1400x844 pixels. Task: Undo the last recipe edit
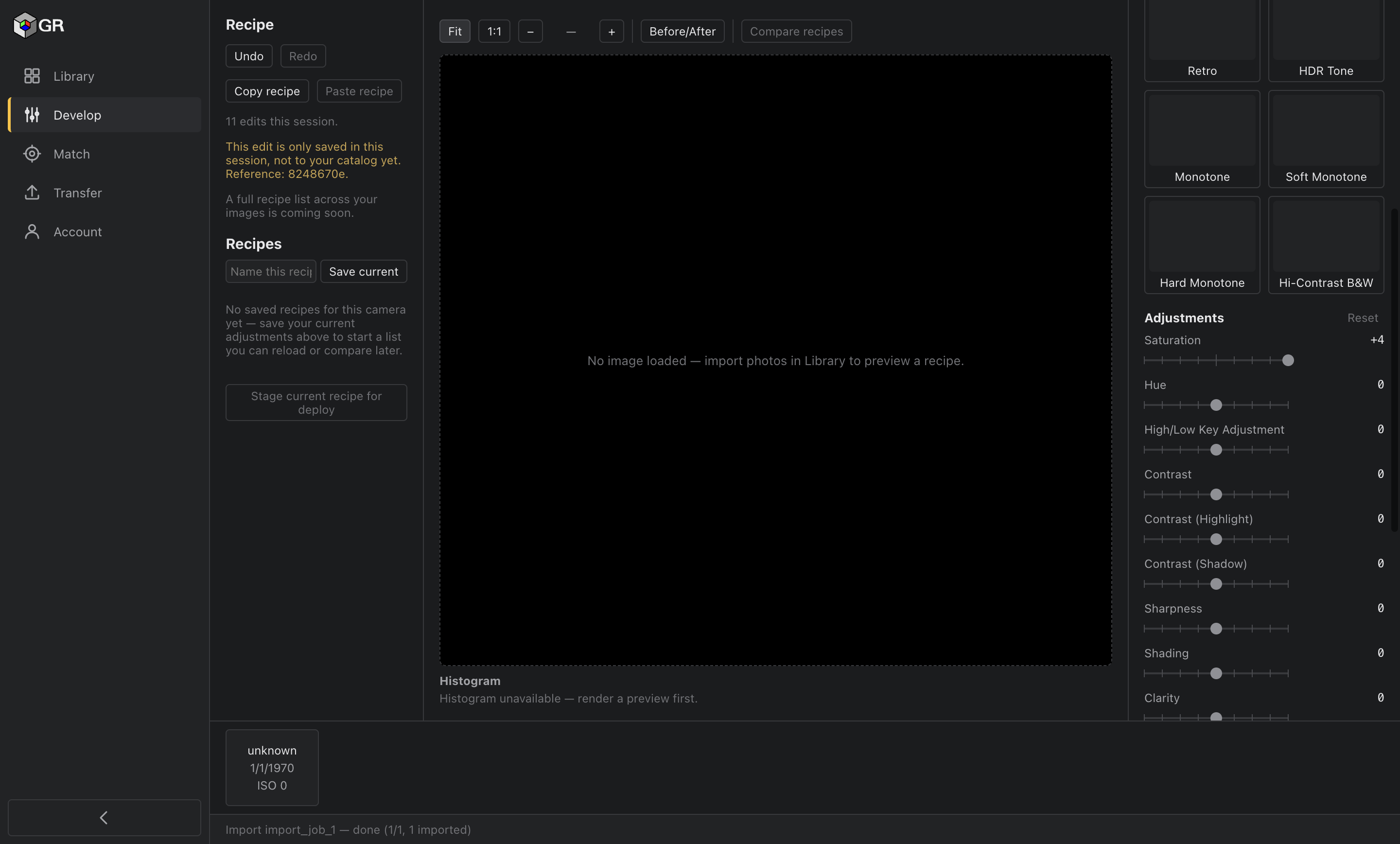pyautogui.click(x=249, y=56)
